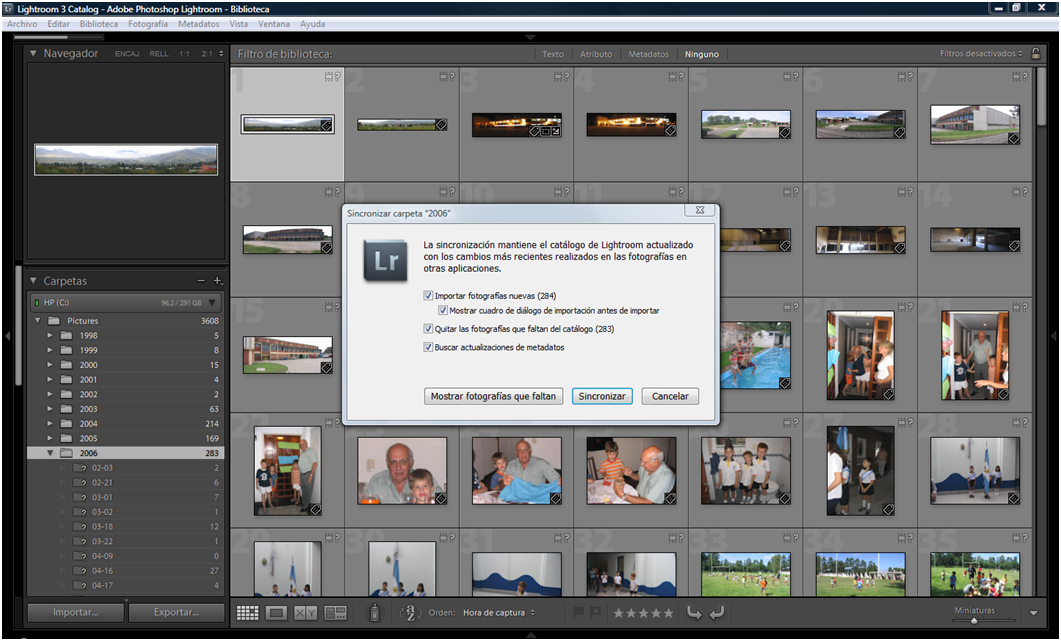Open Survey view icon
The image size is (1061, 641).
pos(335,613)
